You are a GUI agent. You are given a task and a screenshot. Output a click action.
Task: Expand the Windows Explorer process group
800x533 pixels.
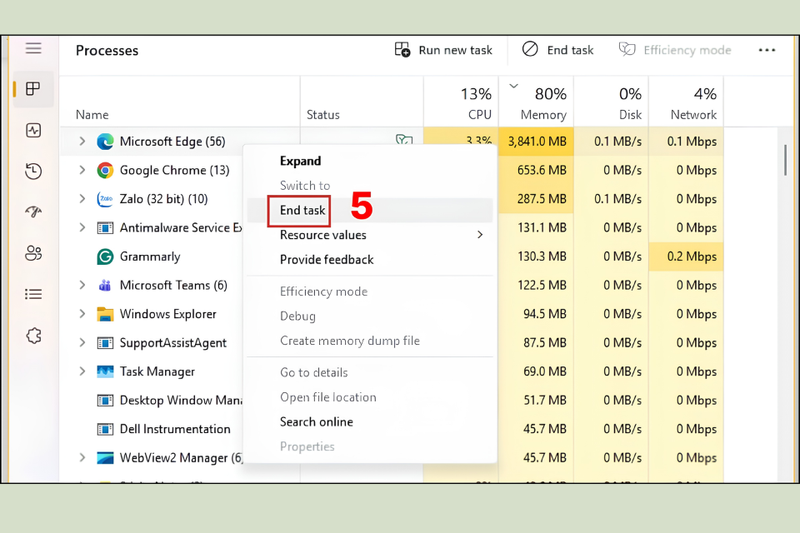[x=82, y=314]
